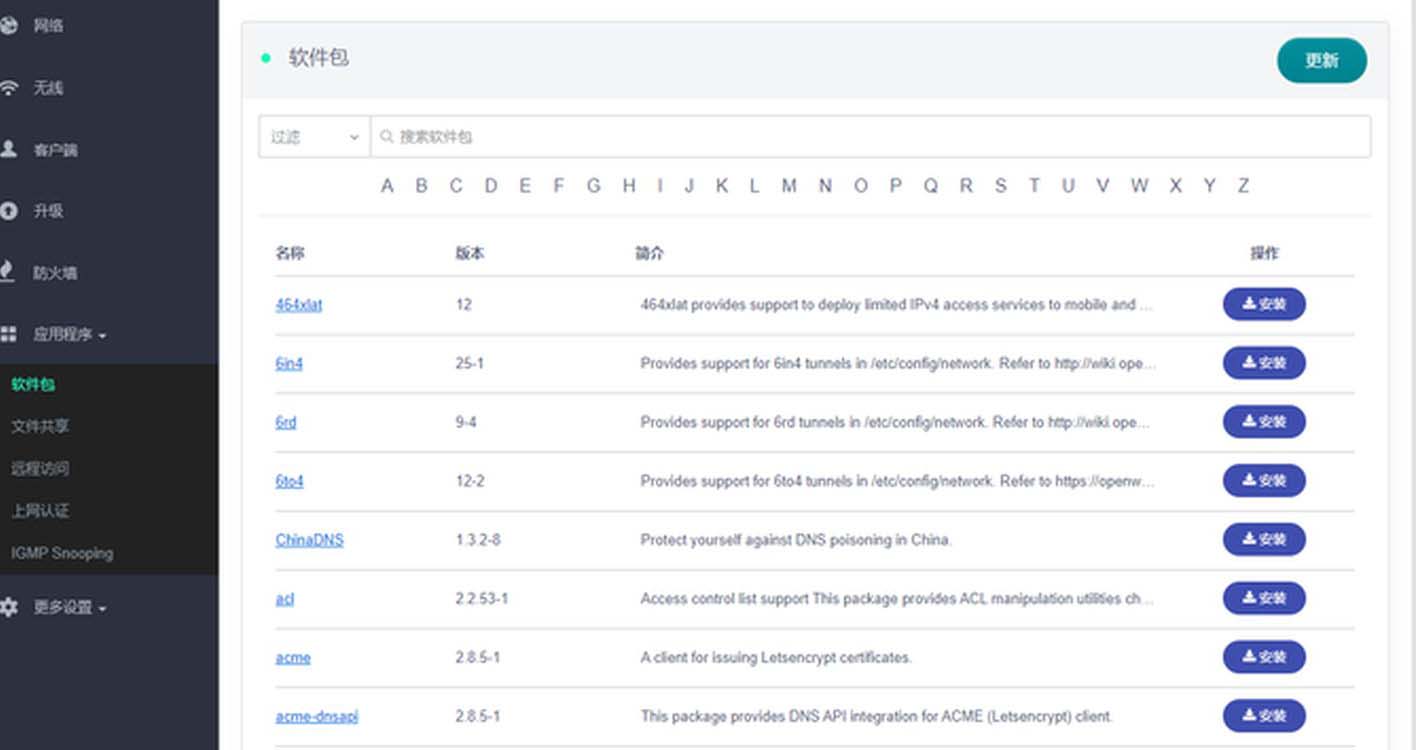Viewport: 1416px width, 750px height.
Task: Click the network globe icon in sidebar
Action: point(9,26)
